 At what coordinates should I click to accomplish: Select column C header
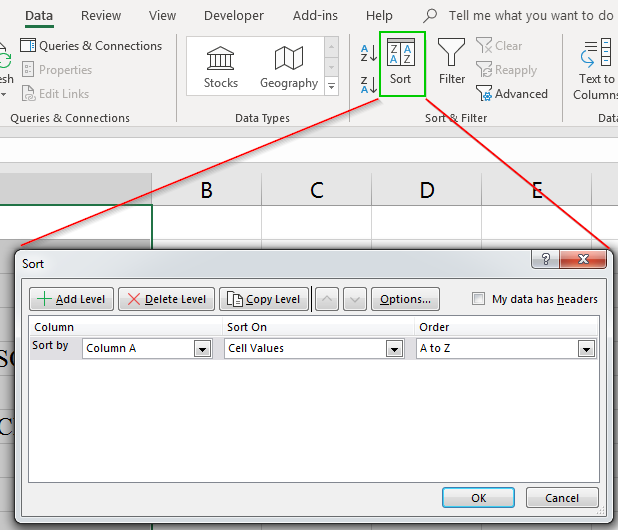316,190
